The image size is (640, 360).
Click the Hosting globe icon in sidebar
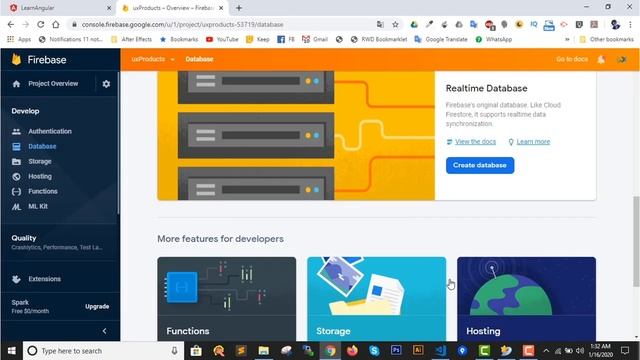[16, 177]
